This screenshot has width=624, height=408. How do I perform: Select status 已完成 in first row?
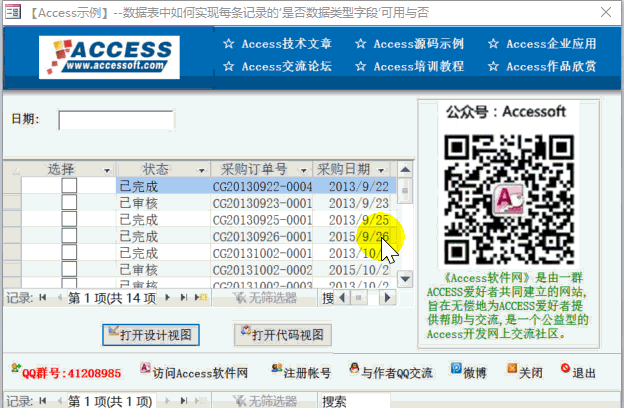coord(163,186)
